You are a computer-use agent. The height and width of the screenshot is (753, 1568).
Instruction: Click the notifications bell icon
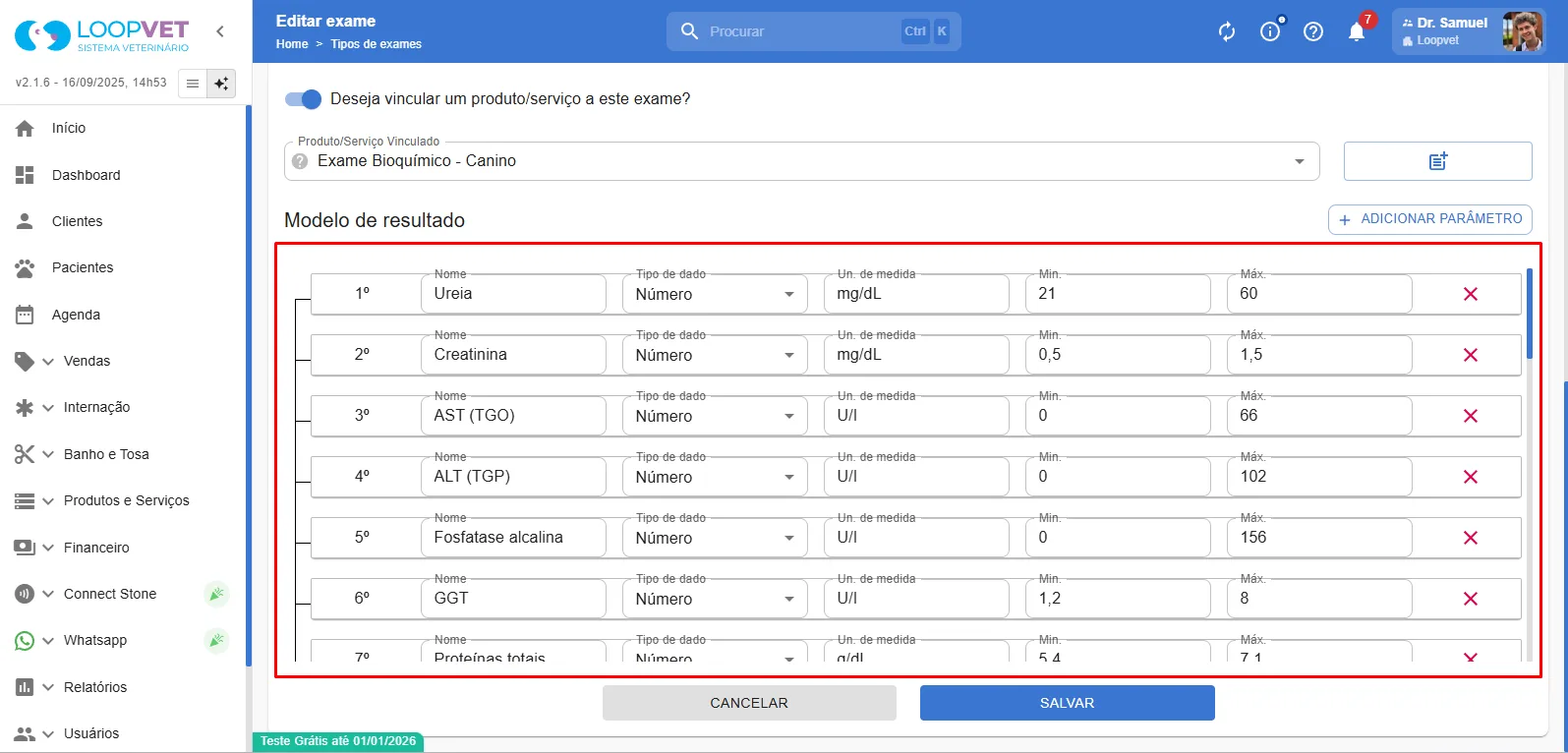coord(1357,31)
